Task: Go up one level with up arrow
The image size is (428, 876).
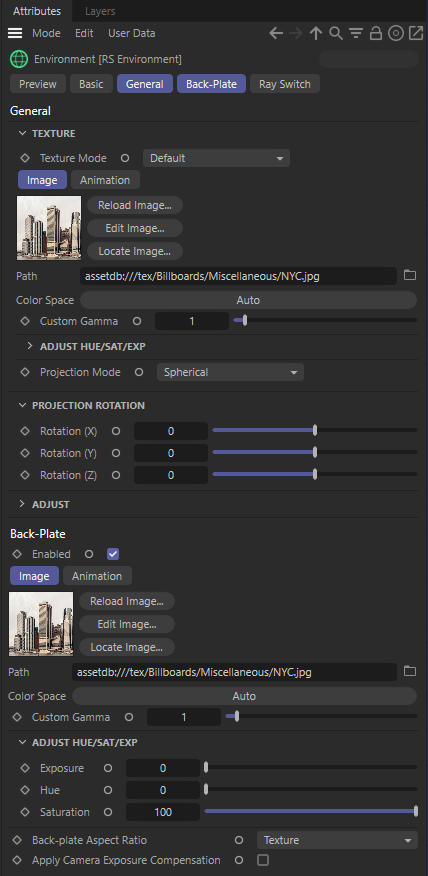Action: coord(316,34)
